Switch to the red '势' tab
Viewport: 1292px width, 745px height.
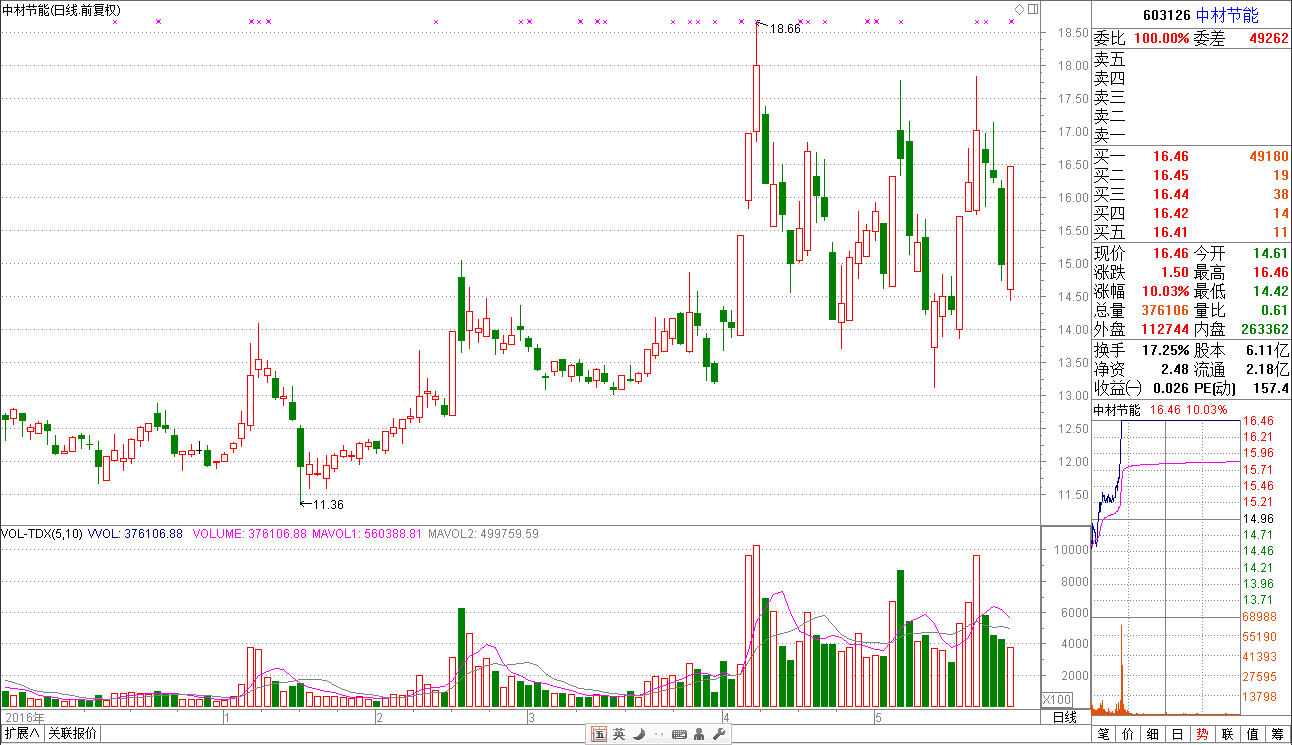pyautogui.click(x=1202, y=735)
